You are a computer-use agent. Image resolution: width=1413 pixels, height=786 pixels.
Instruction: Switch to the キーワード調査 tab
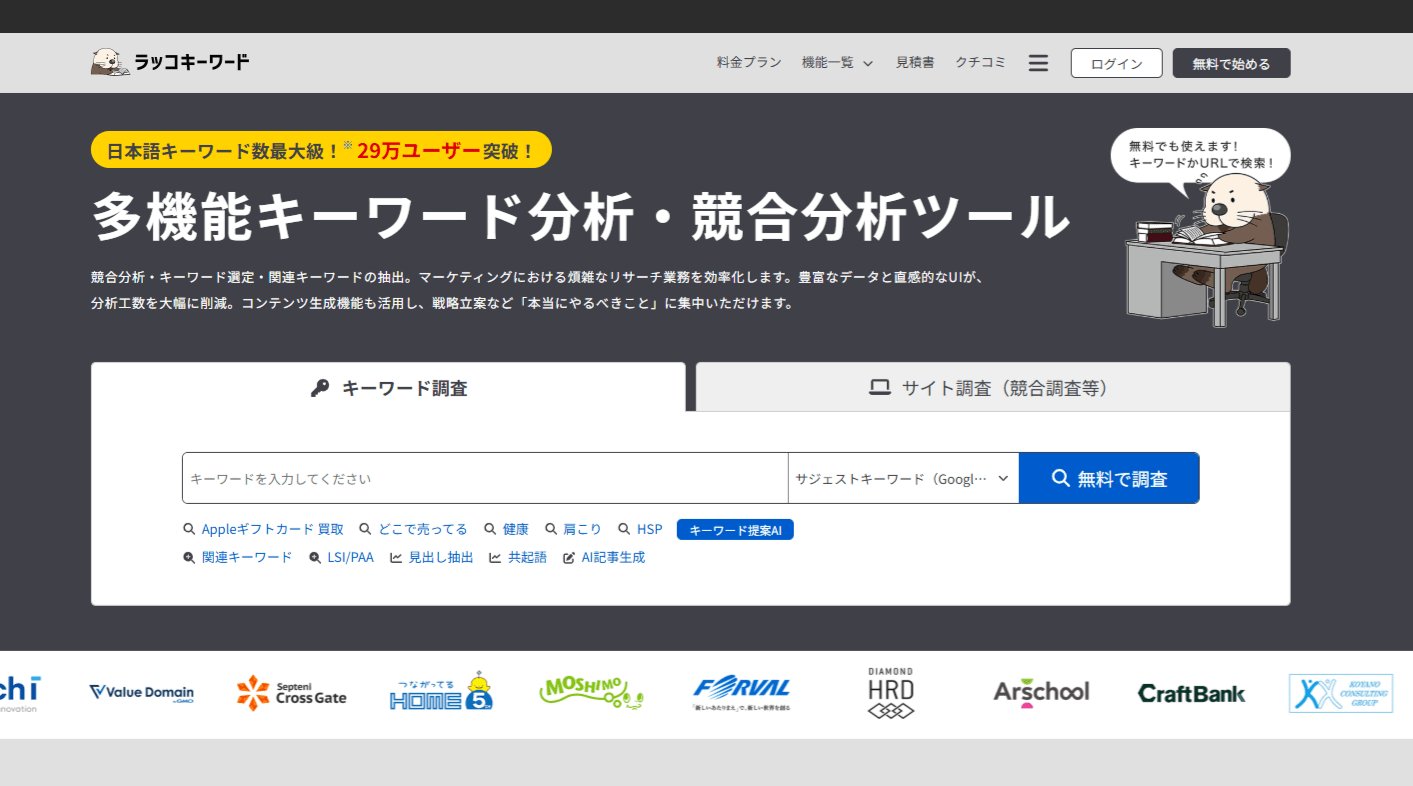pos(388,387)
